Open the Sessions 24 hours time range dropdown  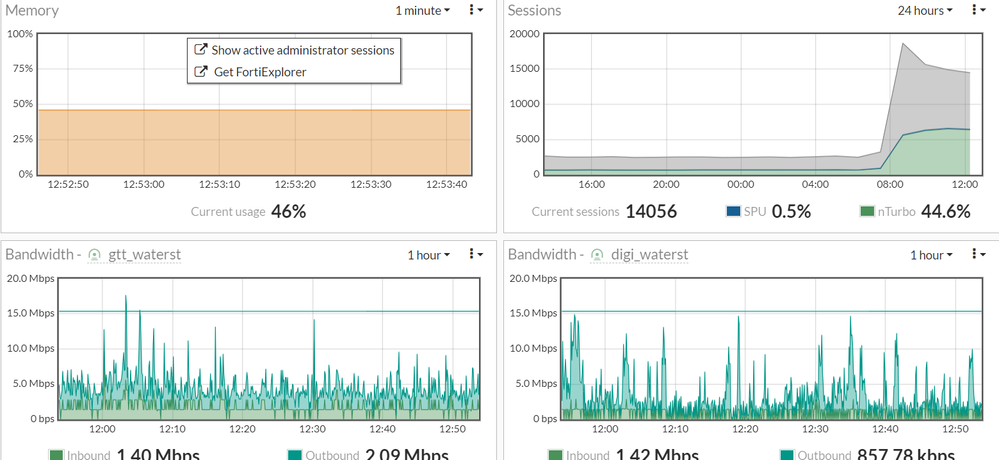pyautogui.click(x=925, y=10)
